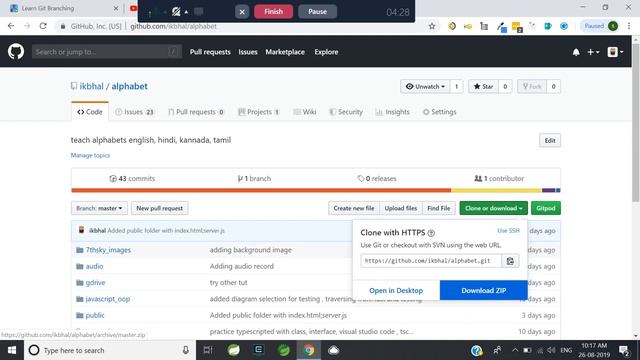Click the Manage topics link
This screenshot has width=640, height=360.
[90, 155]
